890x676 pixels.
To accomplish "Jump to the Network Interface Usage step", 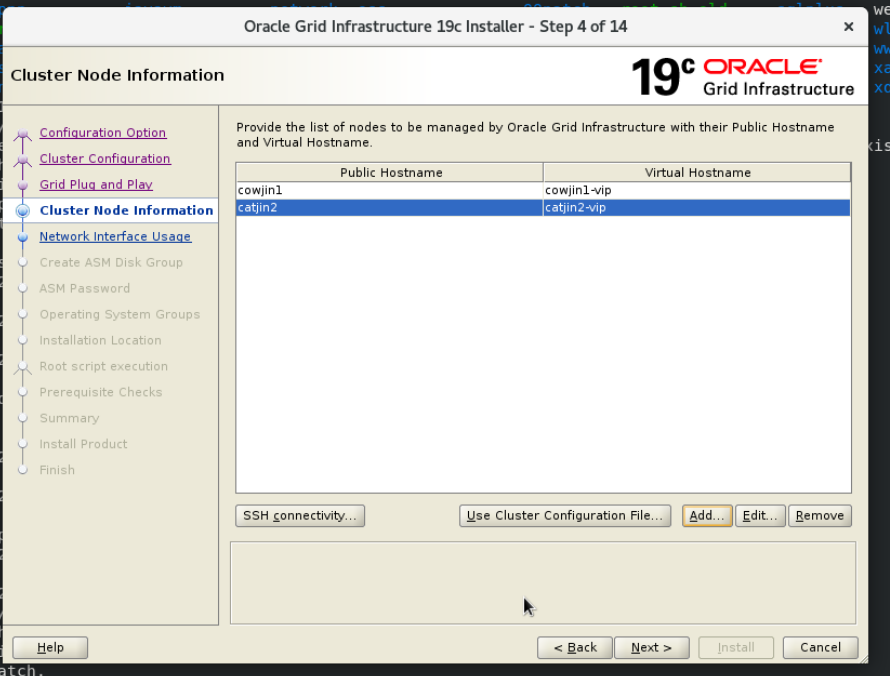I will point(115,237).
